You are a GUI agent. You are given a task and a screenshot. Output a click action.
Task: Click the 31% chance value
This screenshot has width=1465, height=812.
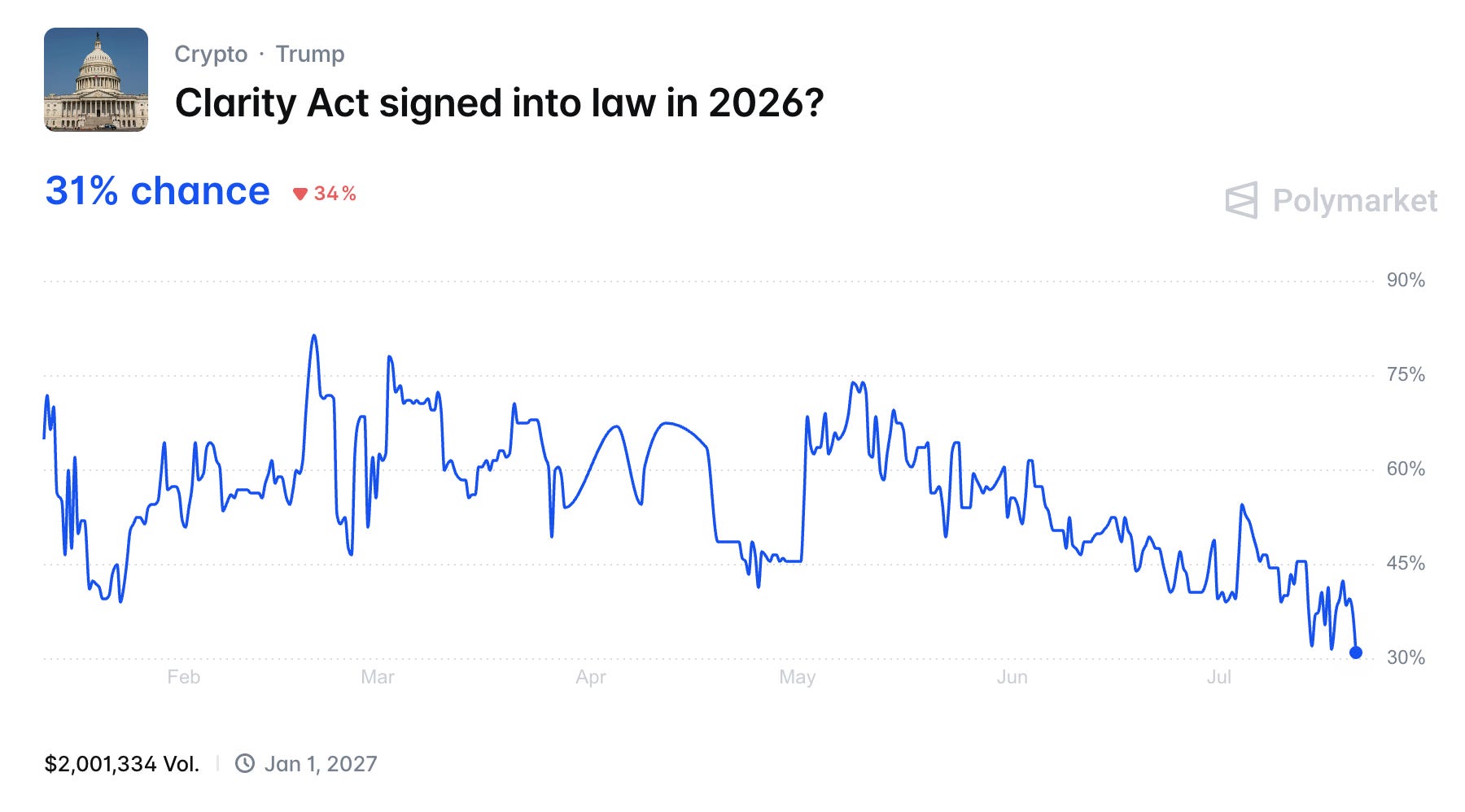[157, 191]
